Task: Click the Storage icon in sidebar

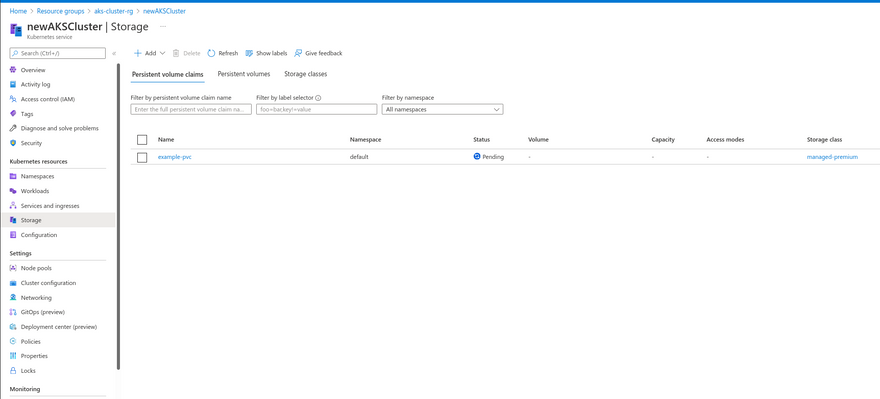Action: pyautogui.click(x=13, y=220)
